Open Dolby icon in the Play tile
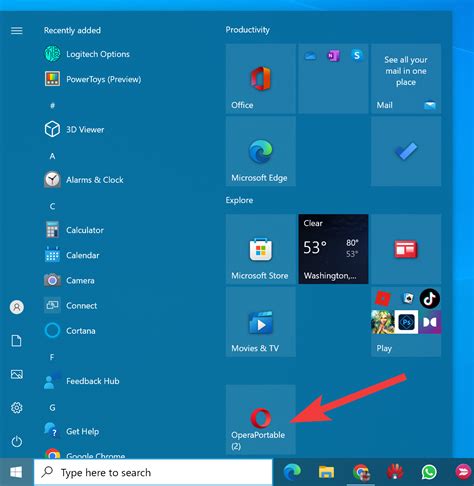The width and height of the screenshot is (474, 486). (430, 322)
